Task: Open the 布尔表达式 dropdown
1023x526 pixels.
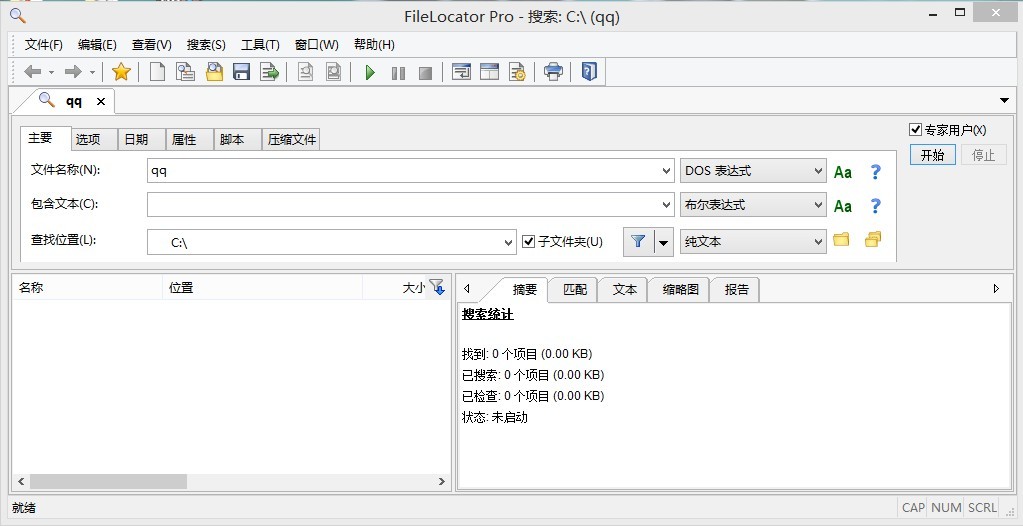Action: click(x=753, y=205)
